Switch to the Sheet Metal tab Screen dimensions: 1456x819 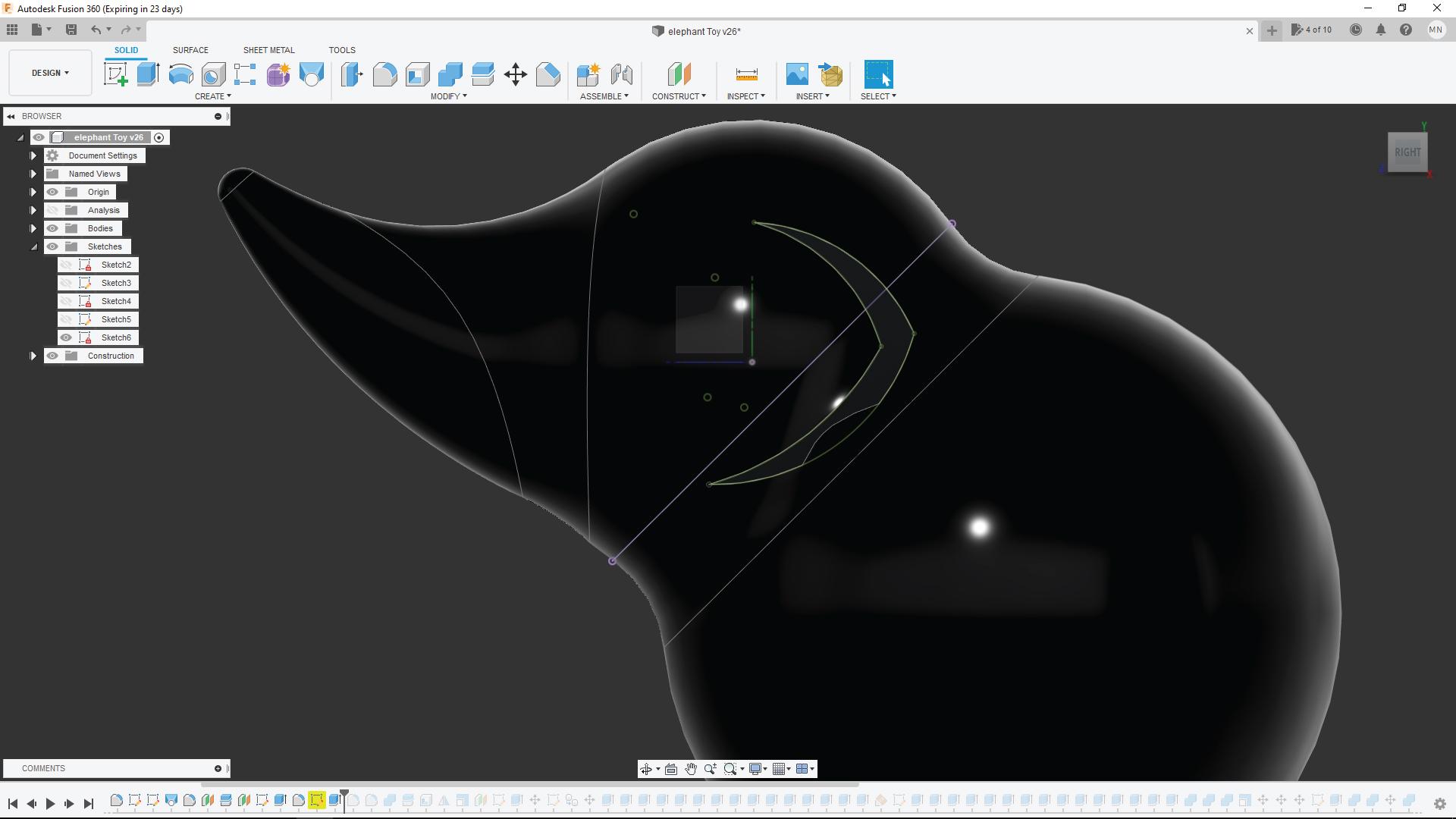(x=268, y=49)
